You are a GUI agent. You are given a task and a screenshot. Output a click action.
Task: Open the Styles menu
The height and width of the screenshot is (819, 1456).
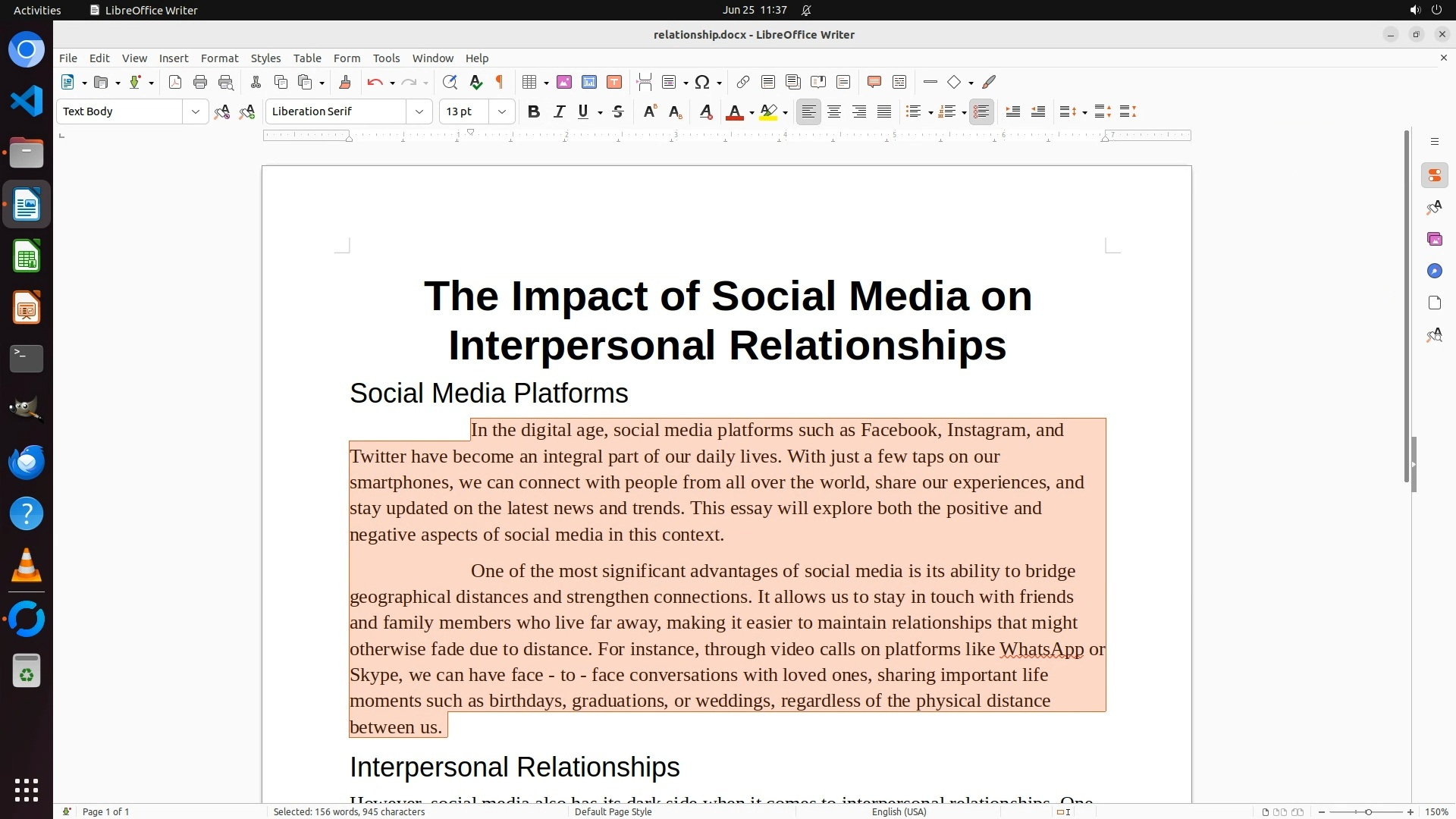point(265,58)
